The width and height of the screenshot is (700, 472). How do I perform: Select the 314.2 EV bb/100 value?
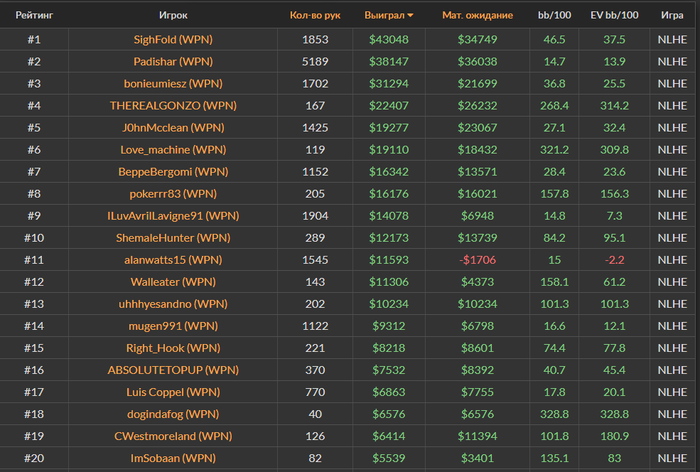(614, 105)
